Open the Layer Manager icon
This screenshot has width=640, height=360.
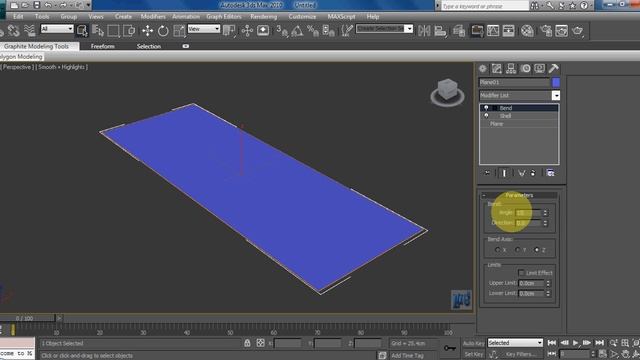(x=459, y=31)
